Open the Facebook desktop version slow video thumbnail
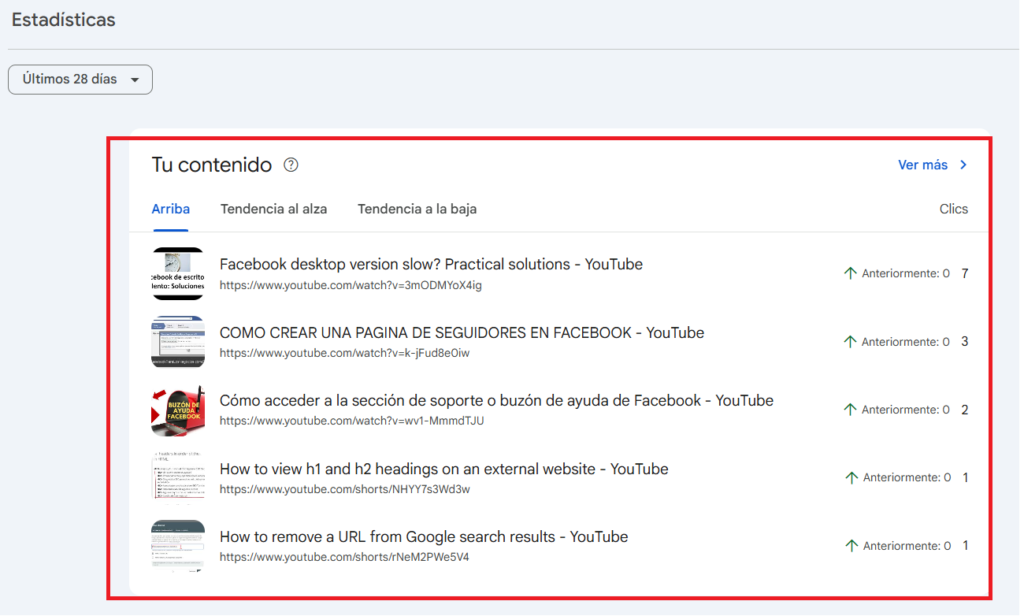 tap(178, 274)
